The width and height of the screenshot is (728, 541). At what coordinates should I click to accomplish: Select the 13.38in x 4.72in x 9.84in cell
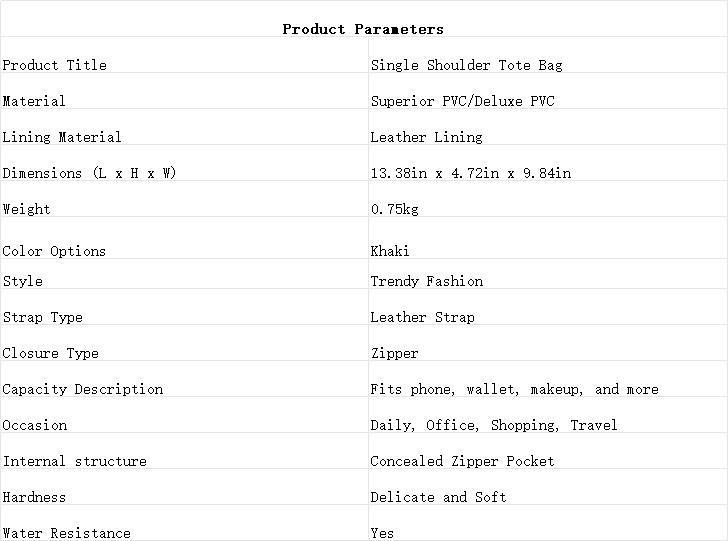pos(548,163)
